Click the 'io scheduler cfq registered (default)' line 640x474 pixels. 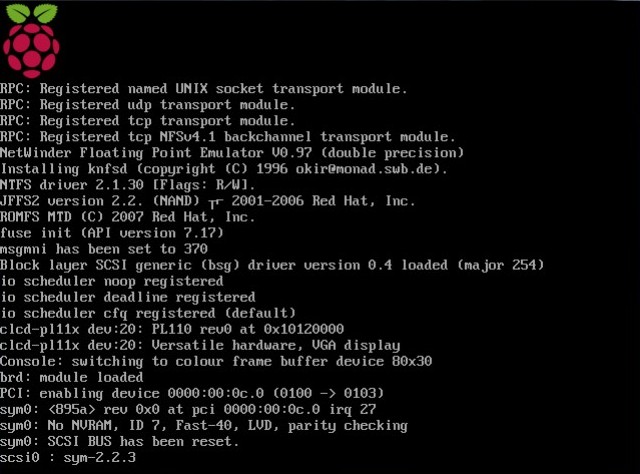pos(148,314)
